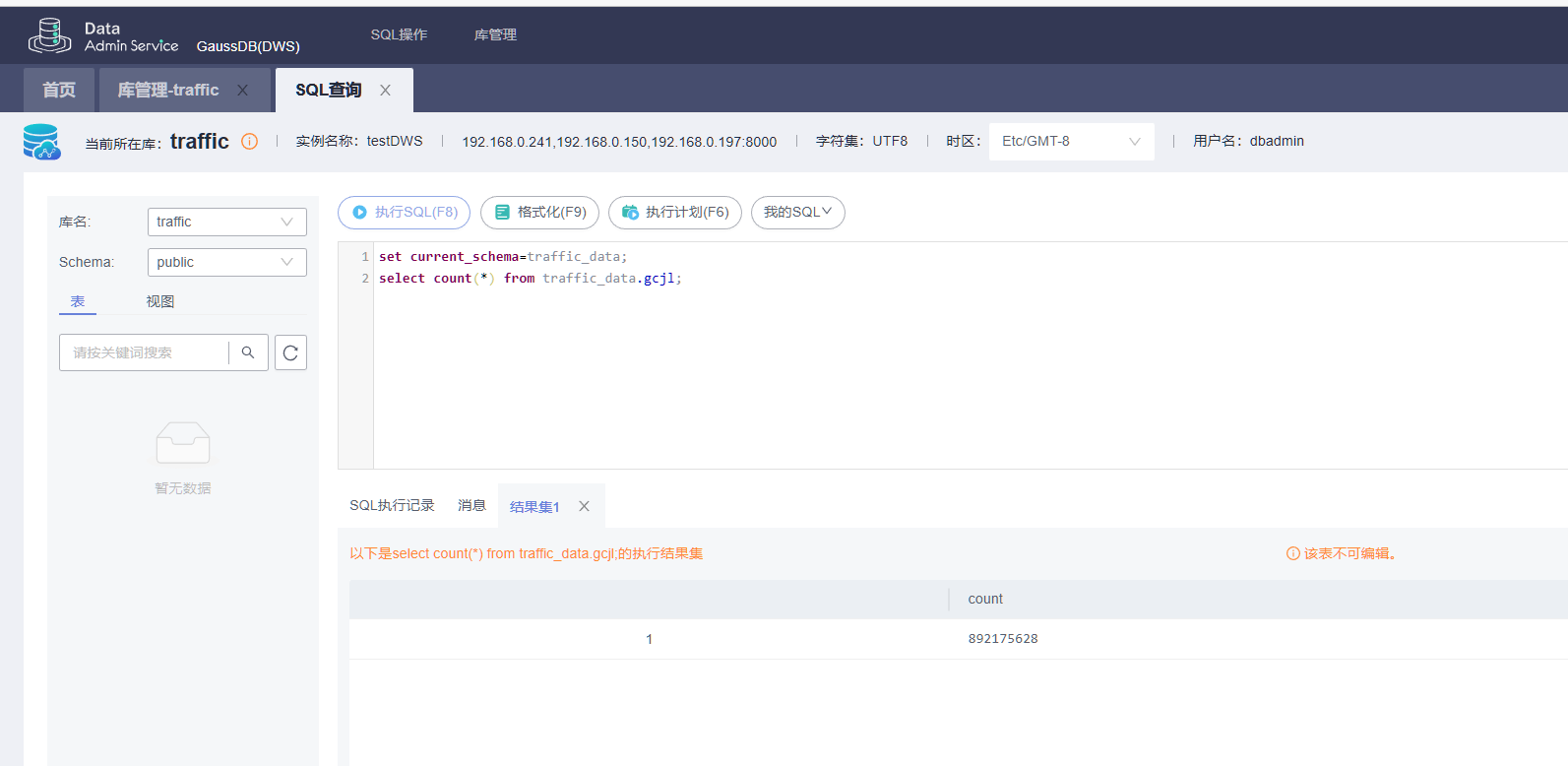Click the warning icon beside 该表不可编辑
1568x766 pixels.
(1293, 553)
